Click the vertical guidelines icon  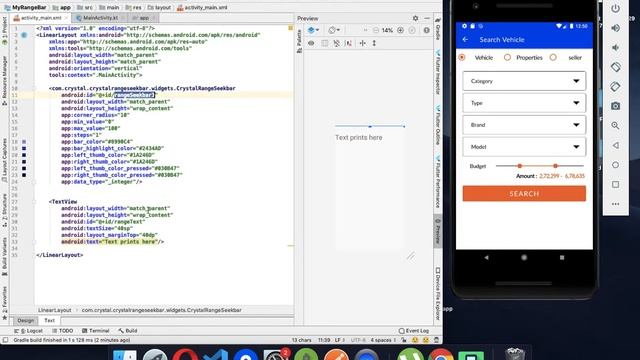tap(374, 43)
